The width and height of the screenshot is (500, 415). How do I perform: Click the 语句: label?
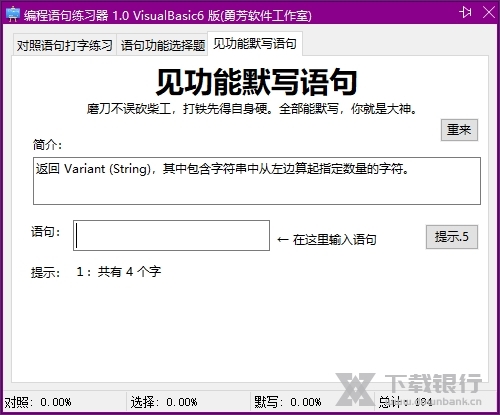tap(46, 231)
